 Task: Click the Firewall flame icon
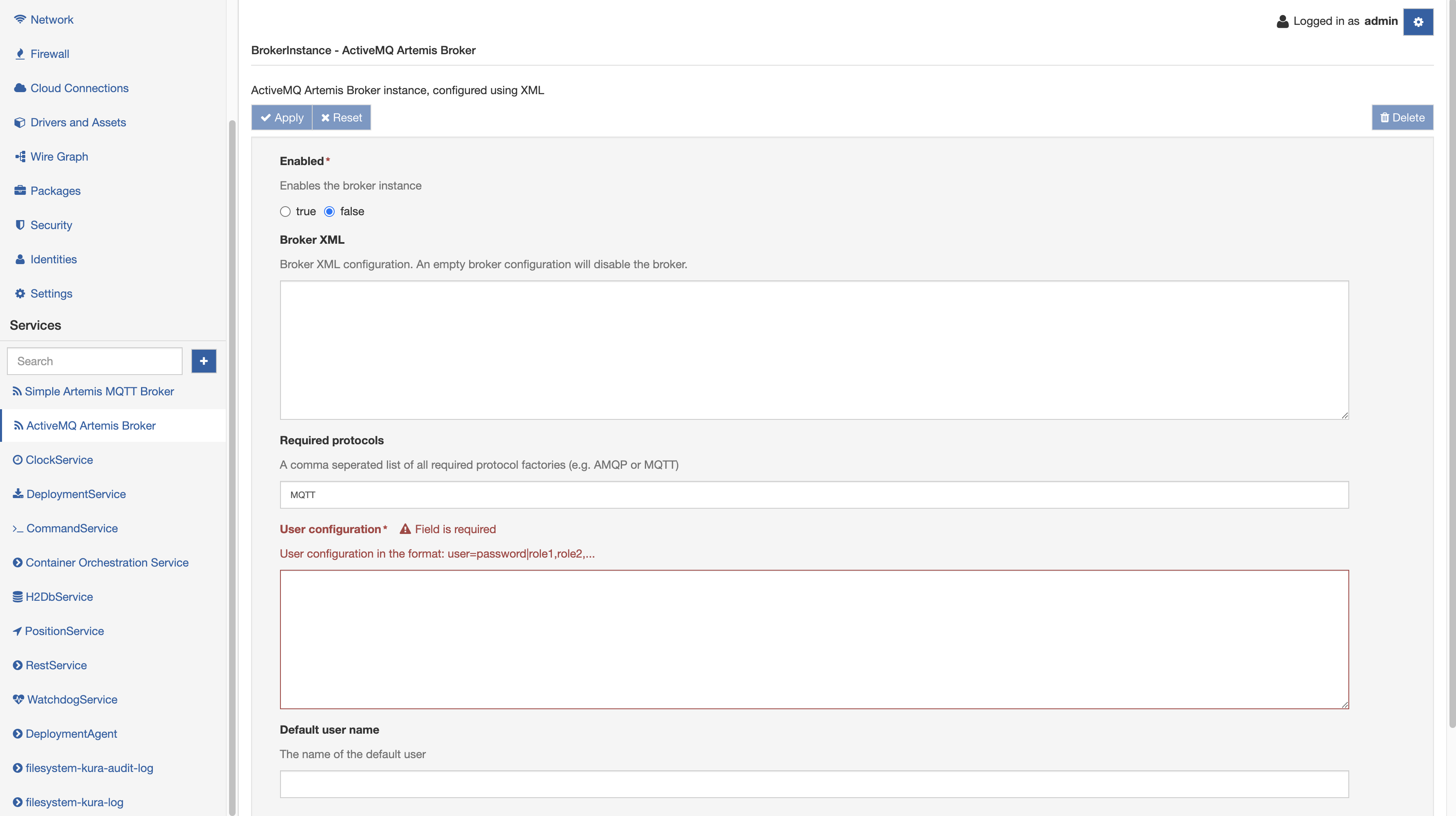20,54
